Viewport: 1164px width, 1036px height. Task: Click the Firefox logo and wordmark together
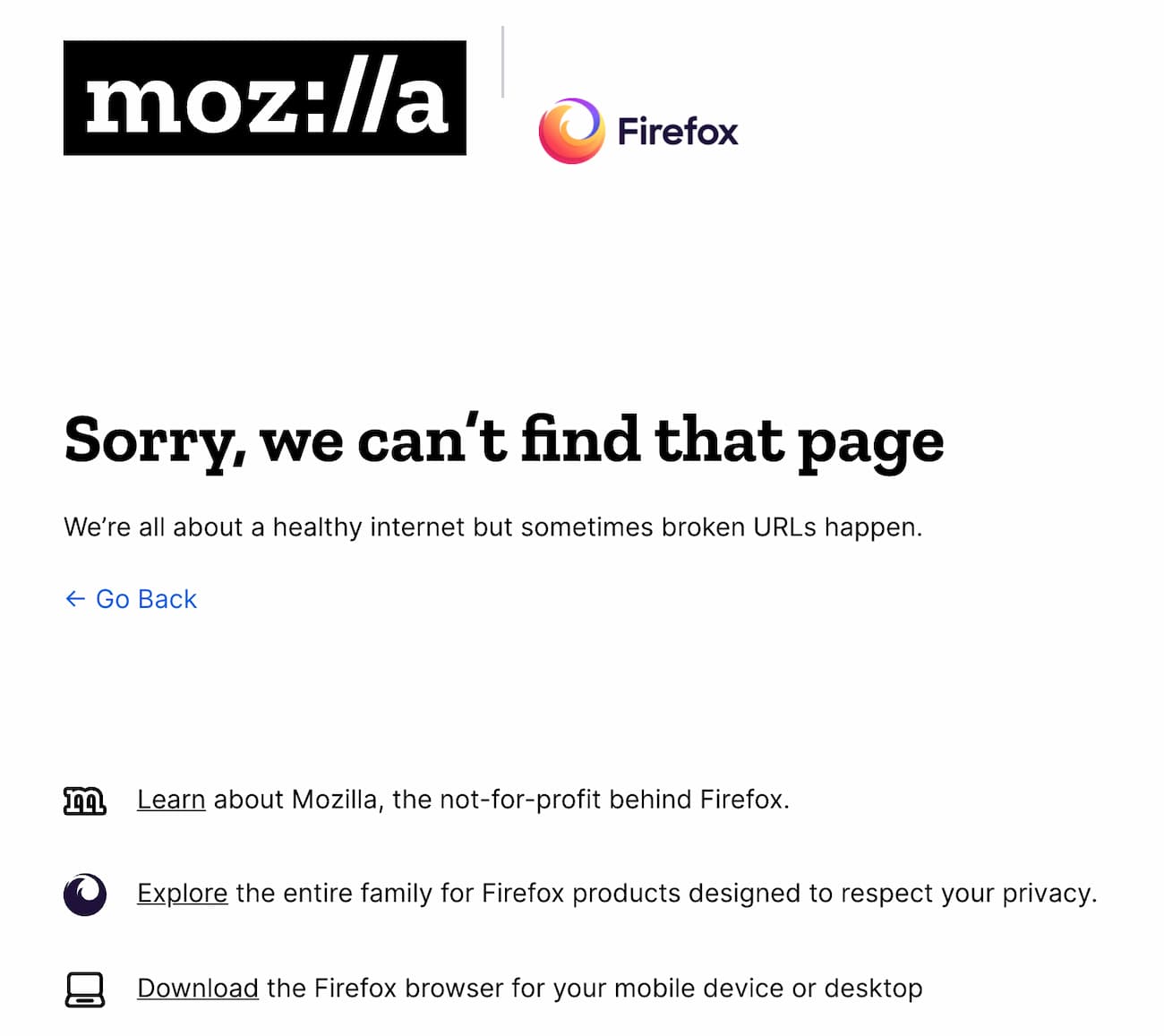(x=638, y=131)
